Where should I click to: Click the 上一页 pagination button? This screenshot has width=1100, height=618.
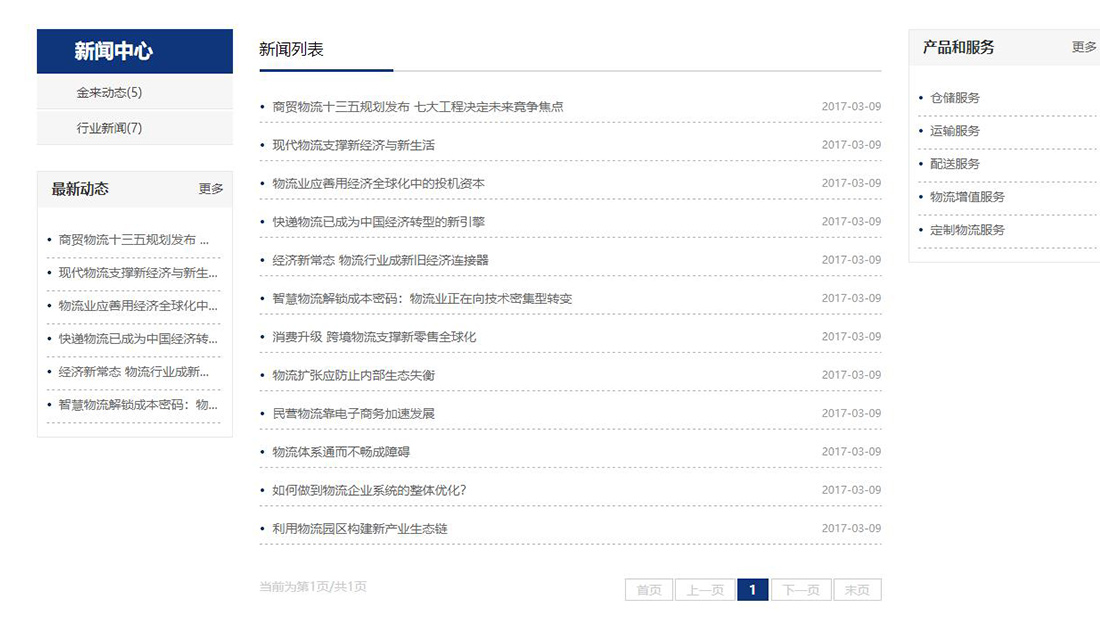point(705,590)
